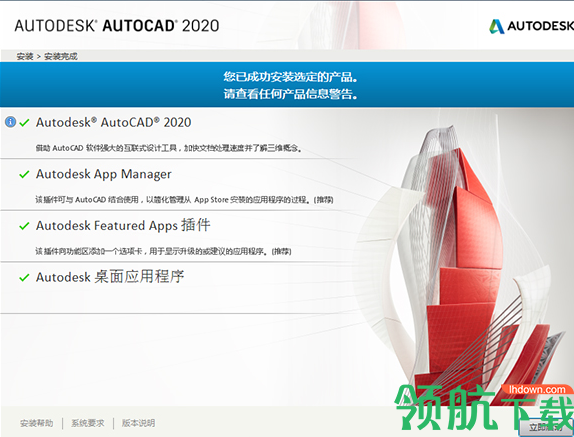Click the Autodesk logo at top right
Screen dimensions: 574x437
[531, 26]
